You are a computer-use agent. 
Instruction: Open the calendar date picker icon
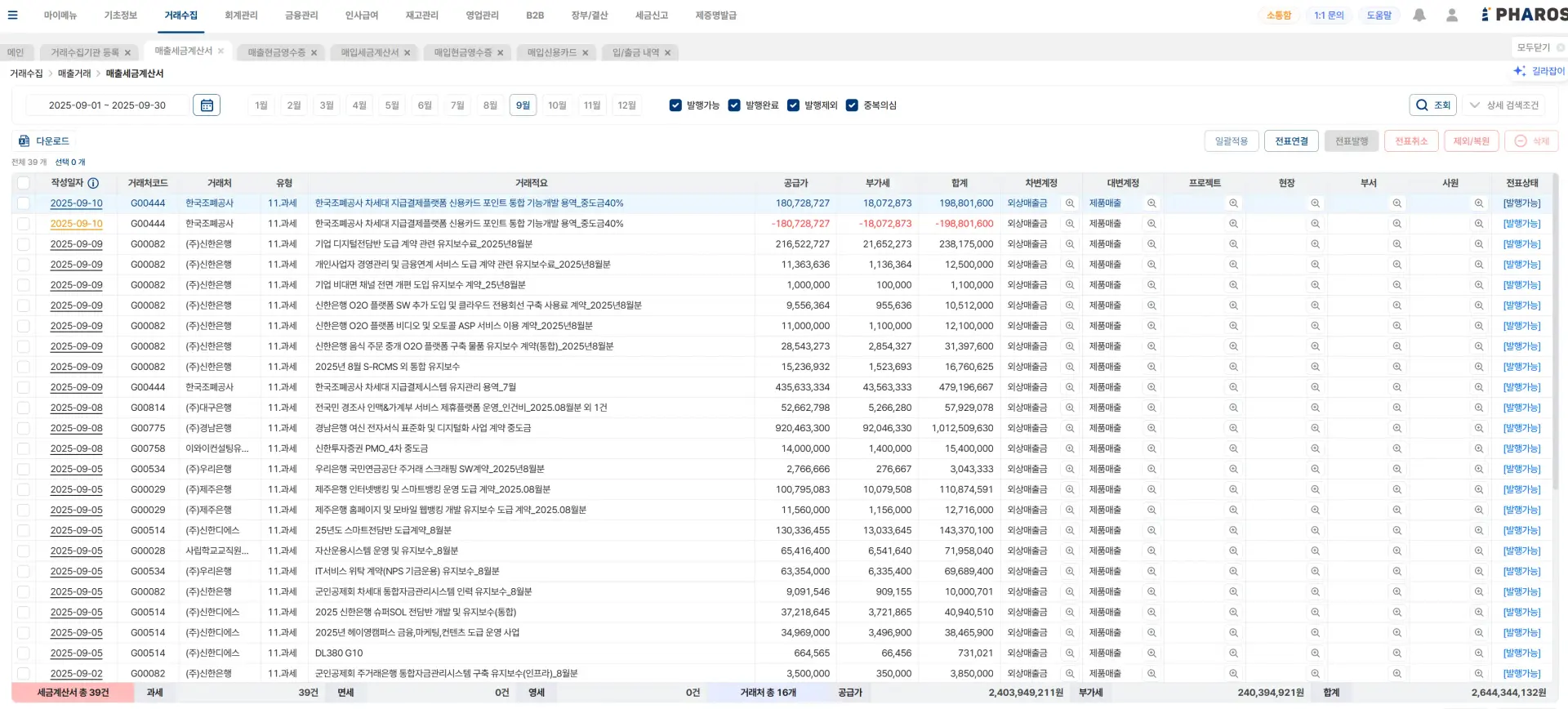point(207,105)
